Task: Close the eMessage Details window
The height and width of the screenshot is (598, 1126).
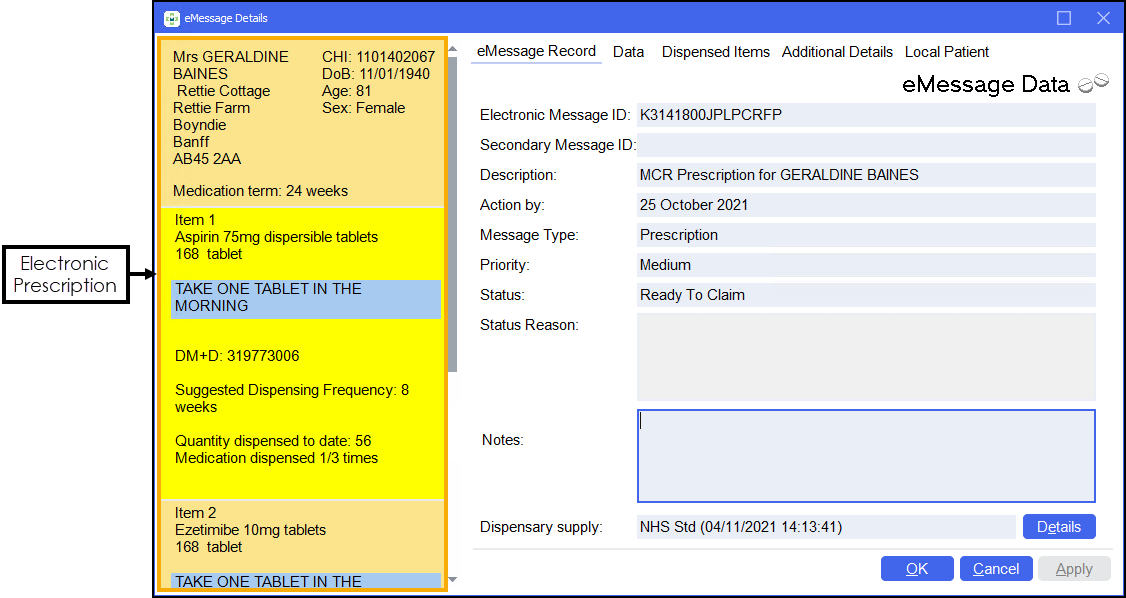Action: pyautogui.click(x=1103, y=18)
